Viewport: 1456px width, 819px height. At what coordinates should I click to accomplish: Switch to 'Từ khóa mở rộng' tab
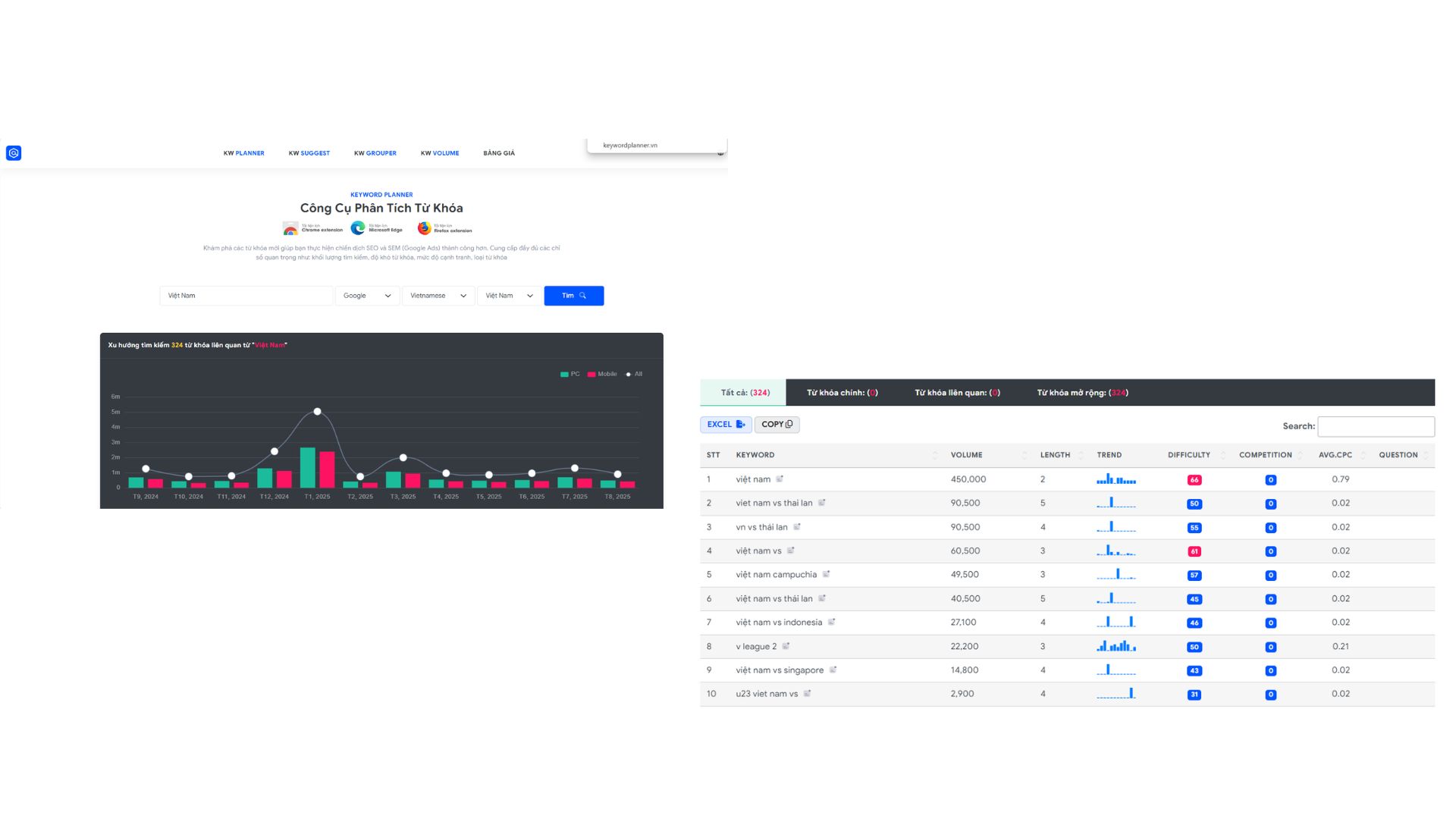pos(1082,393)
